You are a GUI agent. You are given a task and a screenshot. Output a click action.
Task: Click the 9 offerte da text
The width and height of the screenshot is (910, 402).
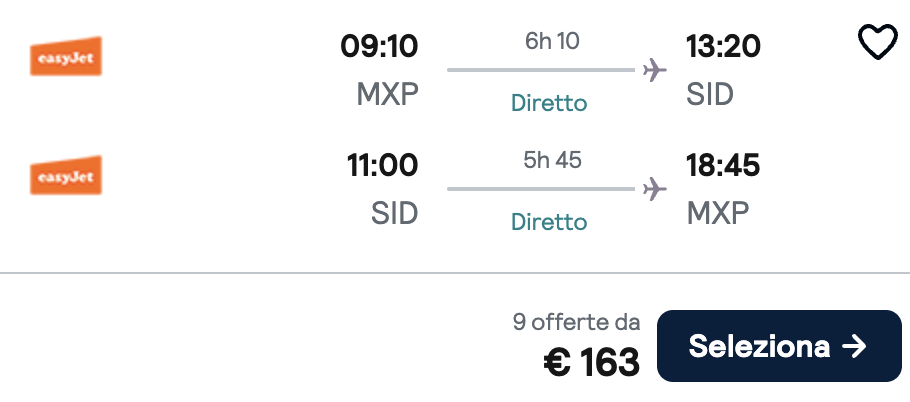[x=576, y=322]
